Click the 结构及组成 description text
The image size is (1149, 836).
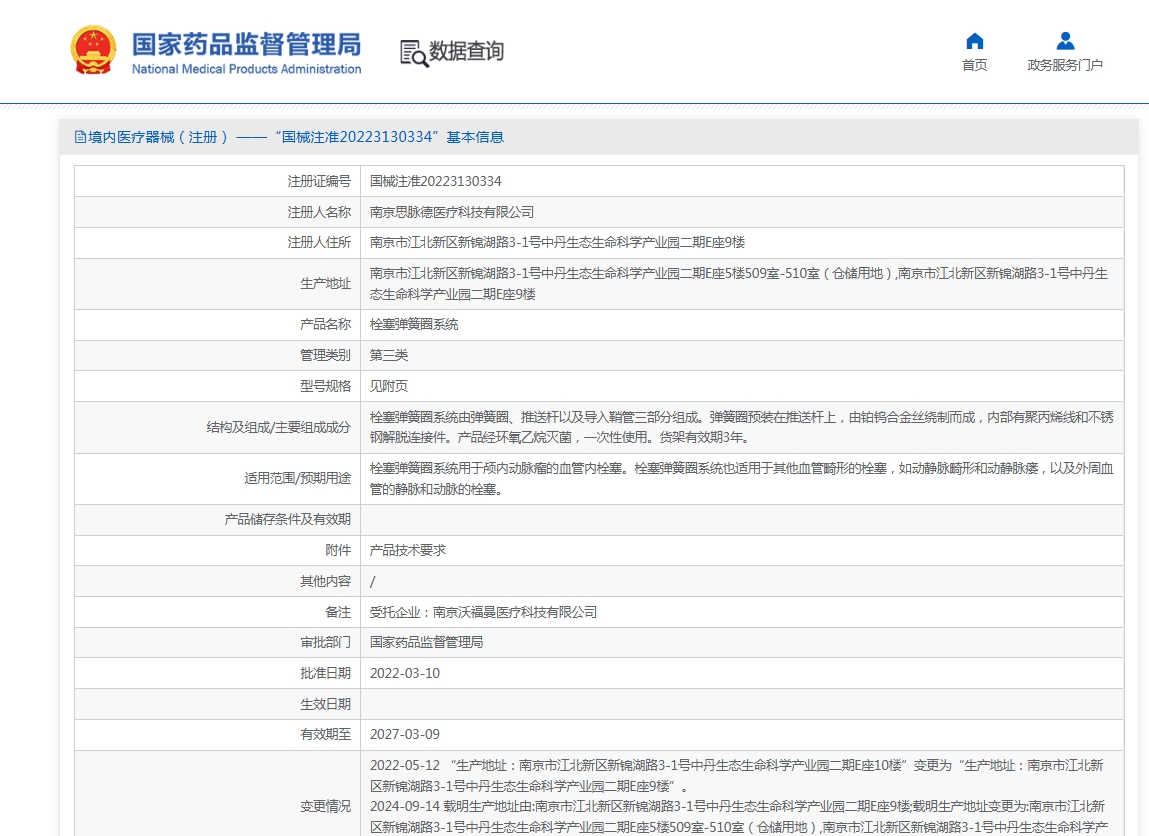click(x=741, y=427)
